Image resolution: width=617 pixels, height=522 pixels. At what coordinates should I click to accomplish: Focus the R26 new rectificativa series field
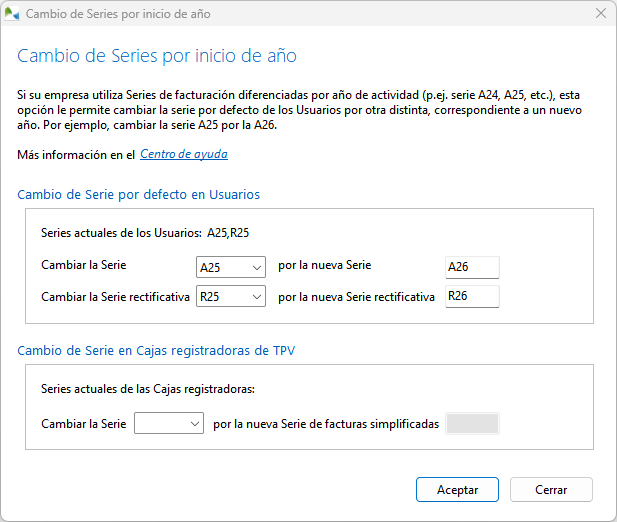click(471, 297)
